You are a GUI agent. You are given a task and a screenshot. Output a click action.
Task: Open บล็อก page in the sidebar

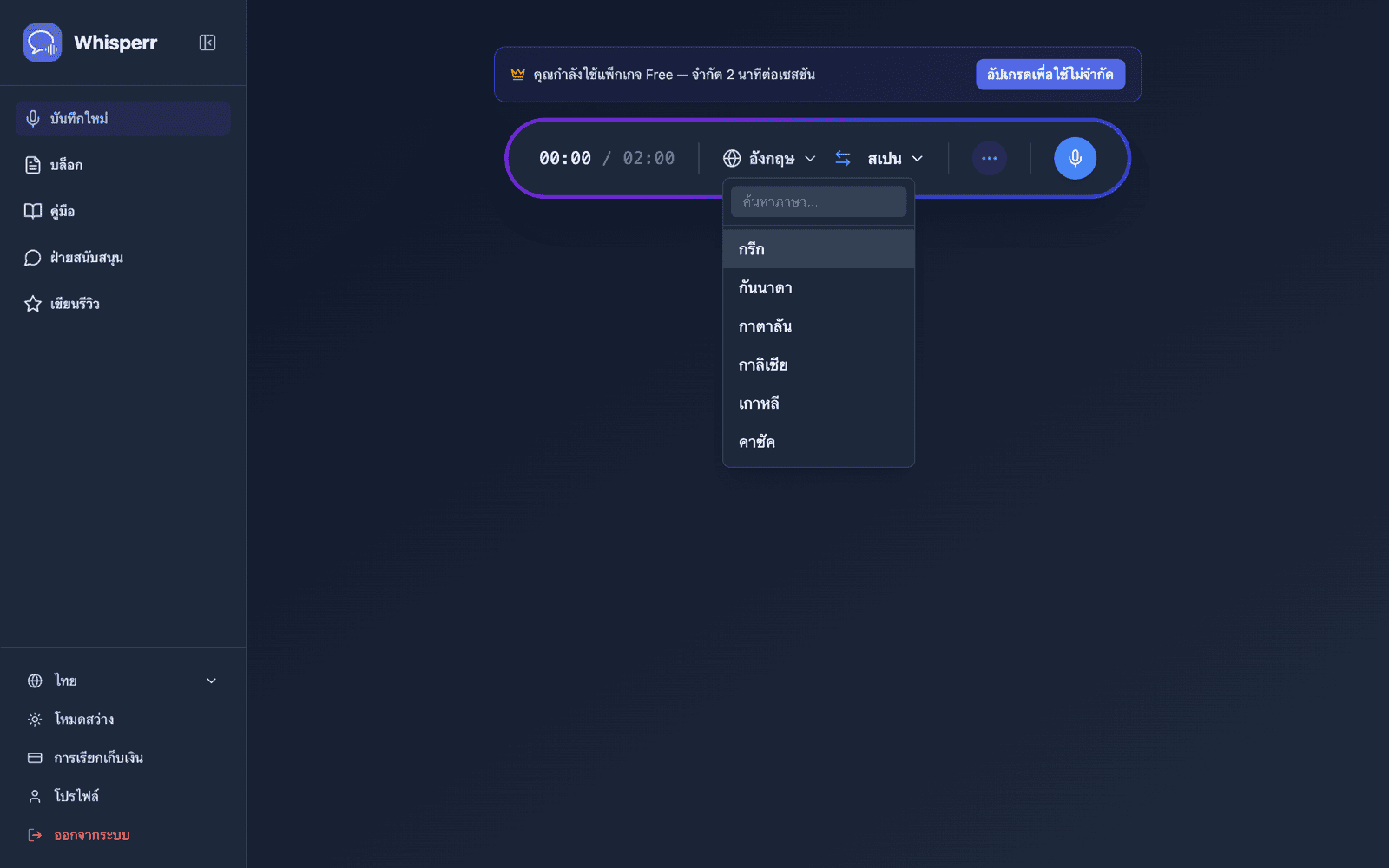tap(122, 165)
